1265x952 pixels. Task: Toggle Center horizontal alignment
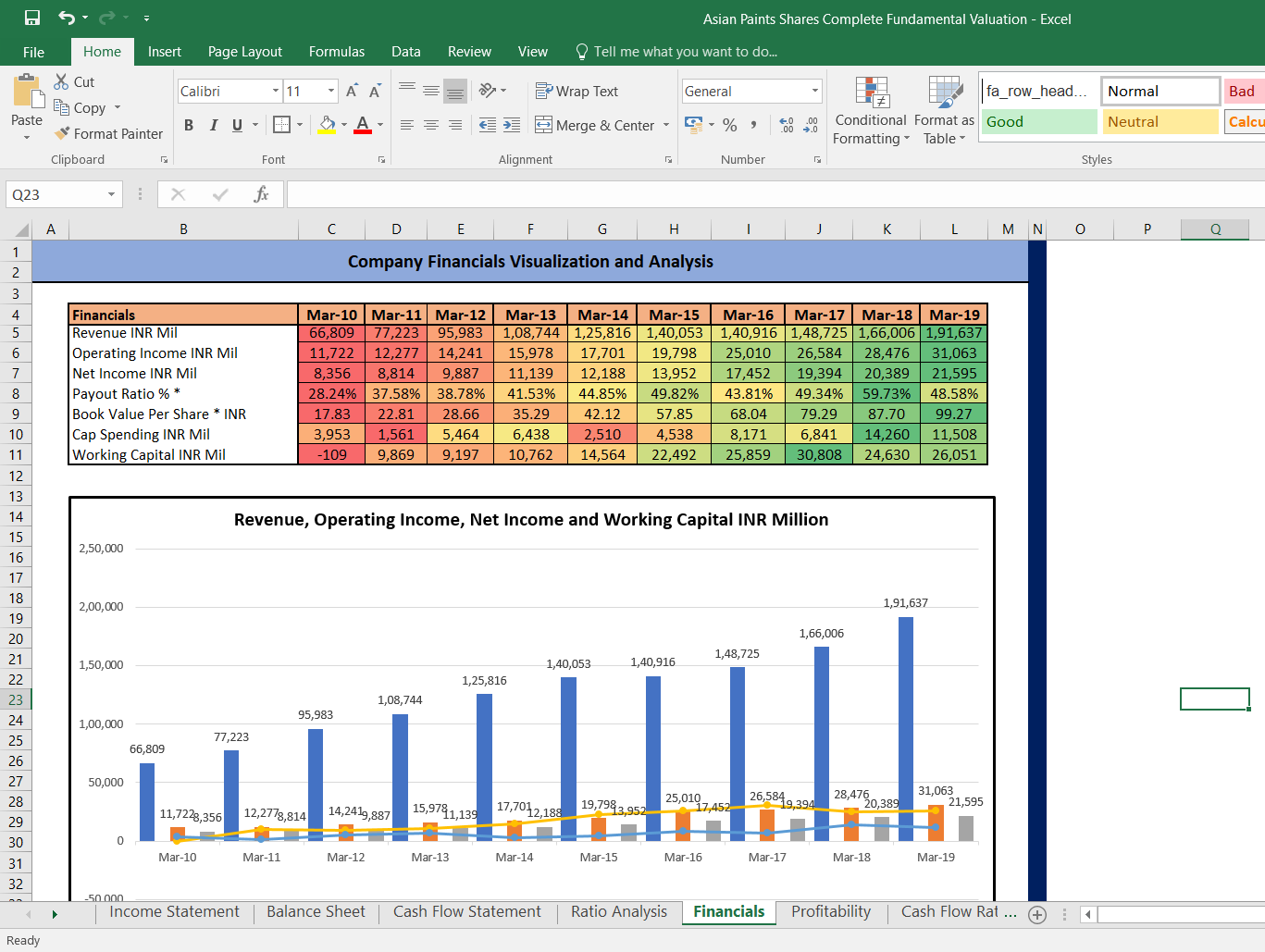tap(431, 125)
